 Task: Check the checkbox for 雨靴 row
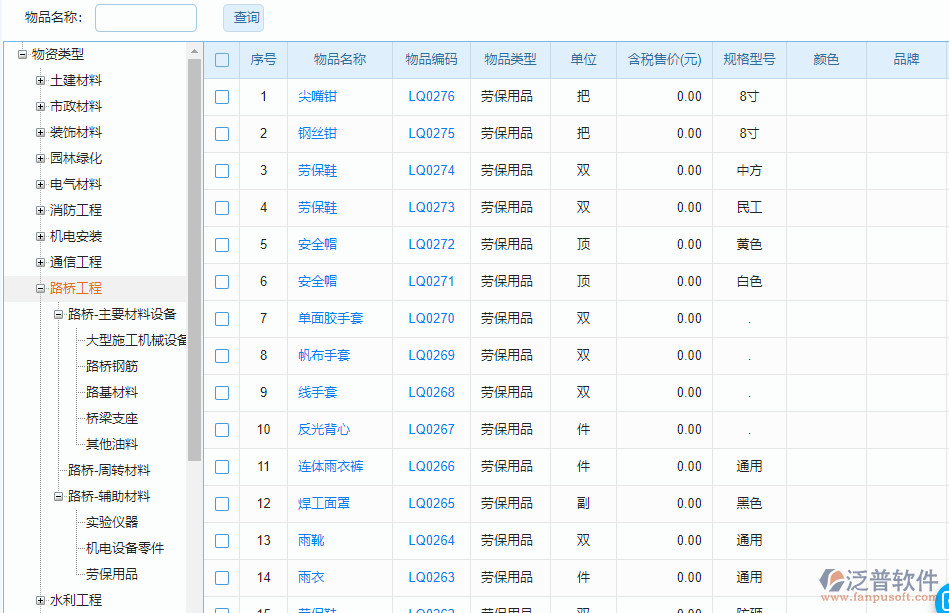coord(222,540)
